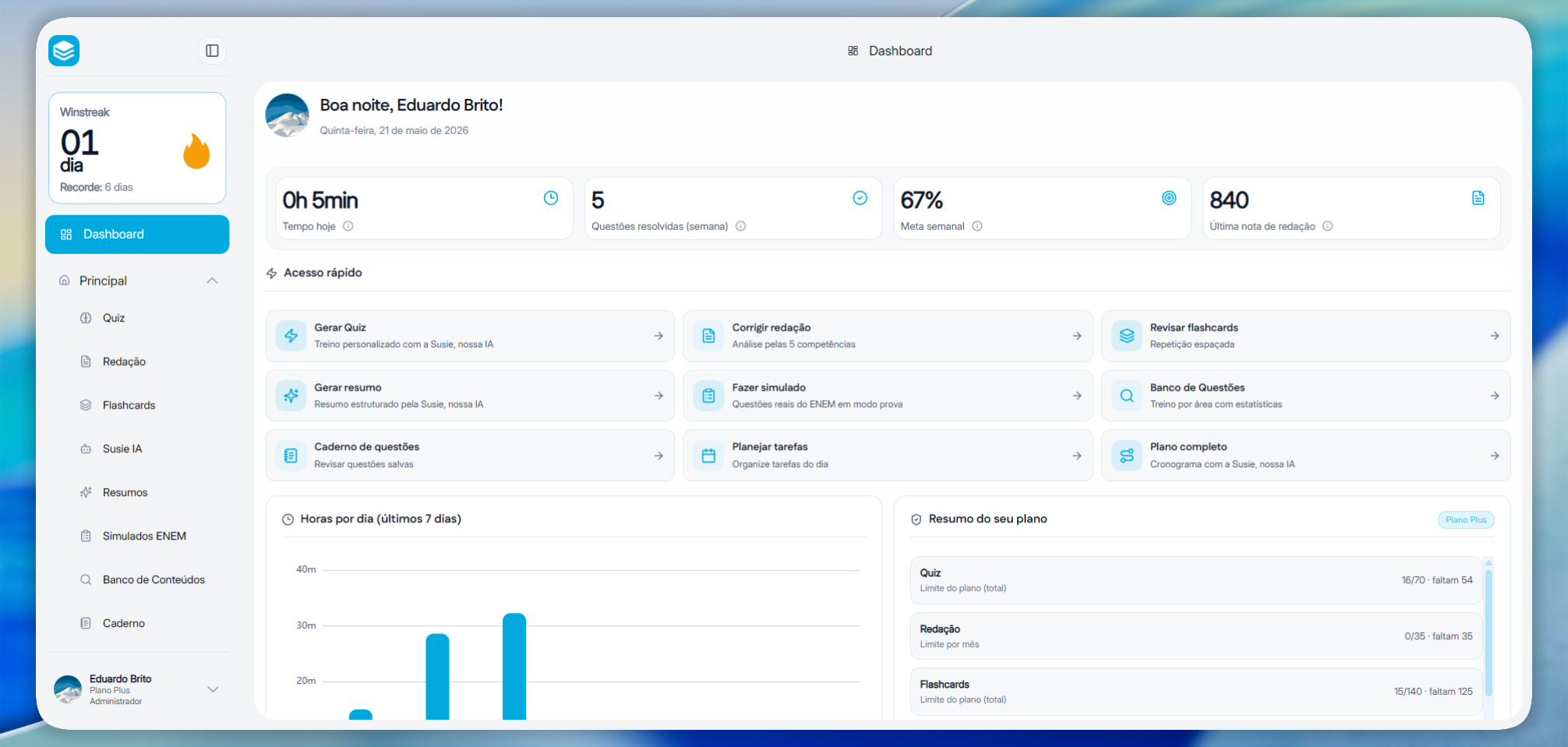Click the clipboard icon of Fazer simulado
The image size is (1568, 747).
tap(708, 396)
